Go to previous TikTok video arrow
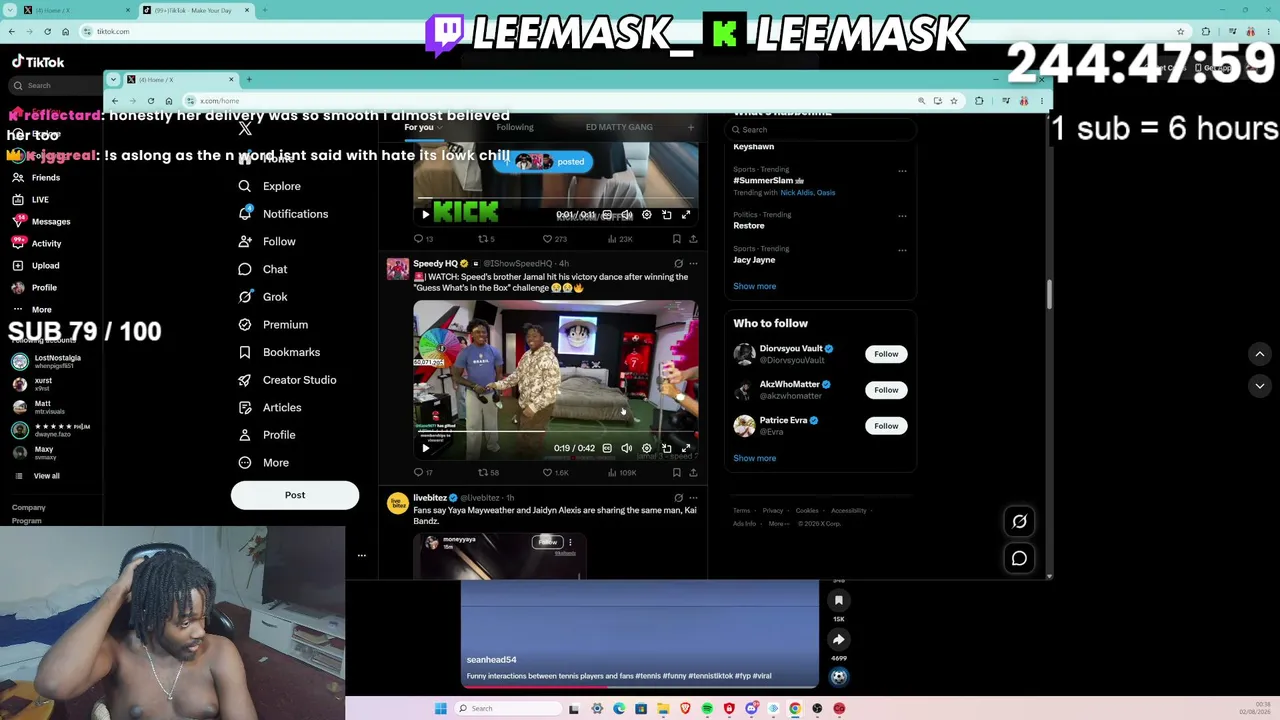1280x720 pixels. pos(1260,354)
